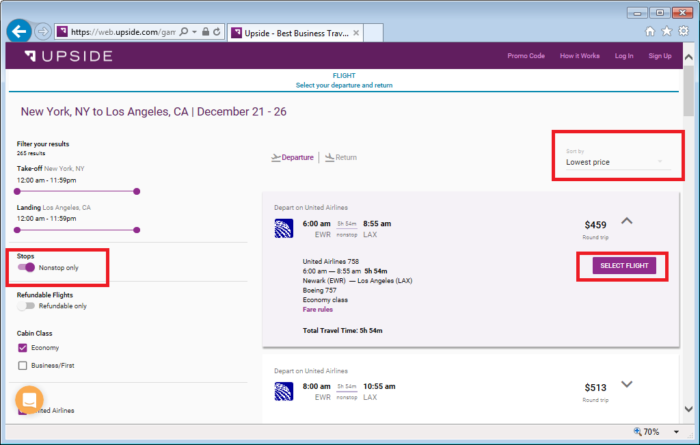
Task: Open Fare rules link
Action: click(x=317, y=309)
